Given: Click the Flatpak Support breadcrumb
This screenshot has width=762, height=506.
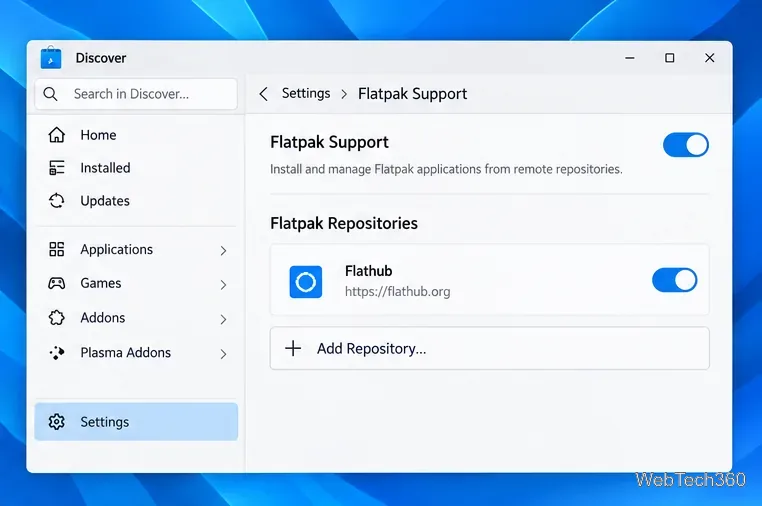Looking at the screenshot, I should [x=413, y=93].
